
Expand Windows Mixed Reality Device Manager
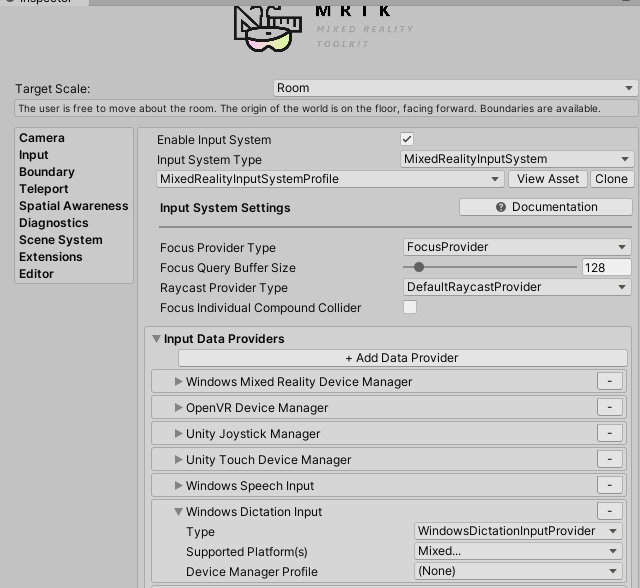pyautogui.click(x=178, y=381)
